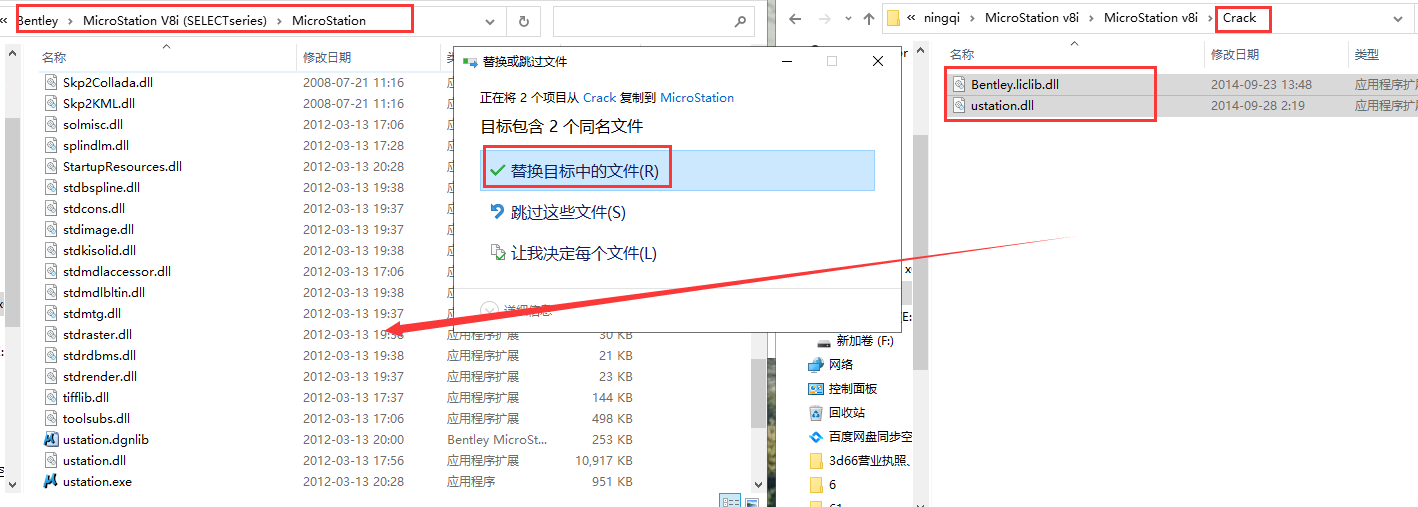Close the Replace or Skip Files dialog
This screenshot has height=507, width=1418.
pos(877,61)
